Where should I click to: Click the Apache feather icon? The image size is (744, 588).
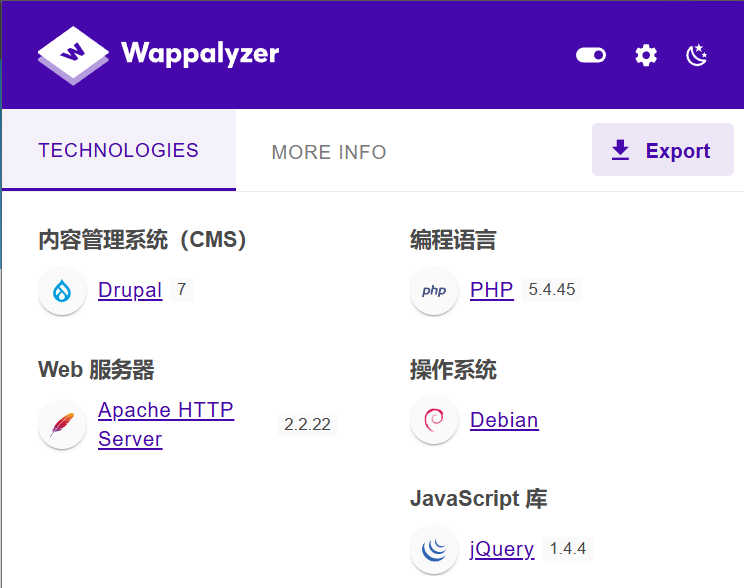click(62, 425)
